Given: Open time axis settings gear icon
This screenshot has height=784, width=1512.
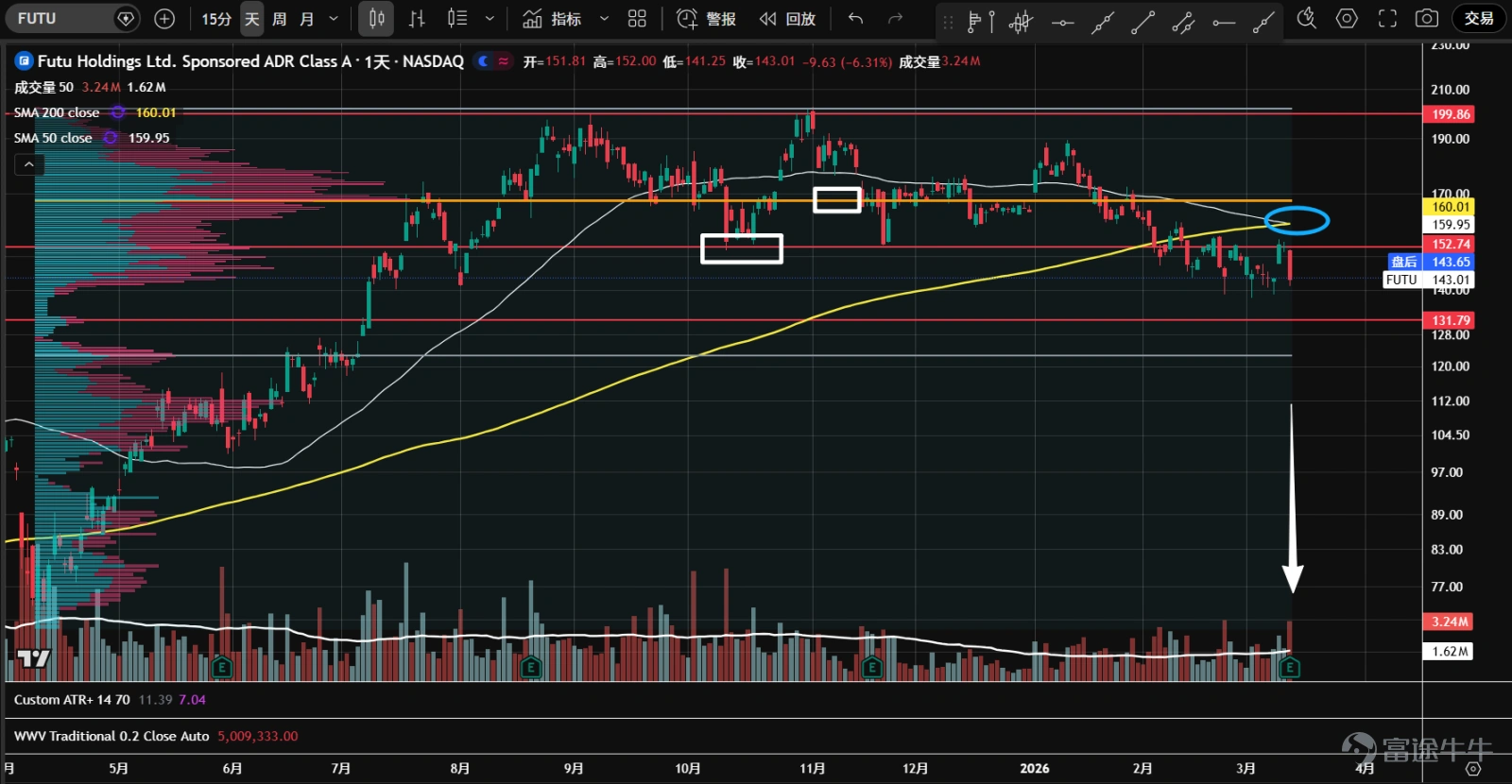Looking at the screenshot, I should click(x=1472, y=769).
